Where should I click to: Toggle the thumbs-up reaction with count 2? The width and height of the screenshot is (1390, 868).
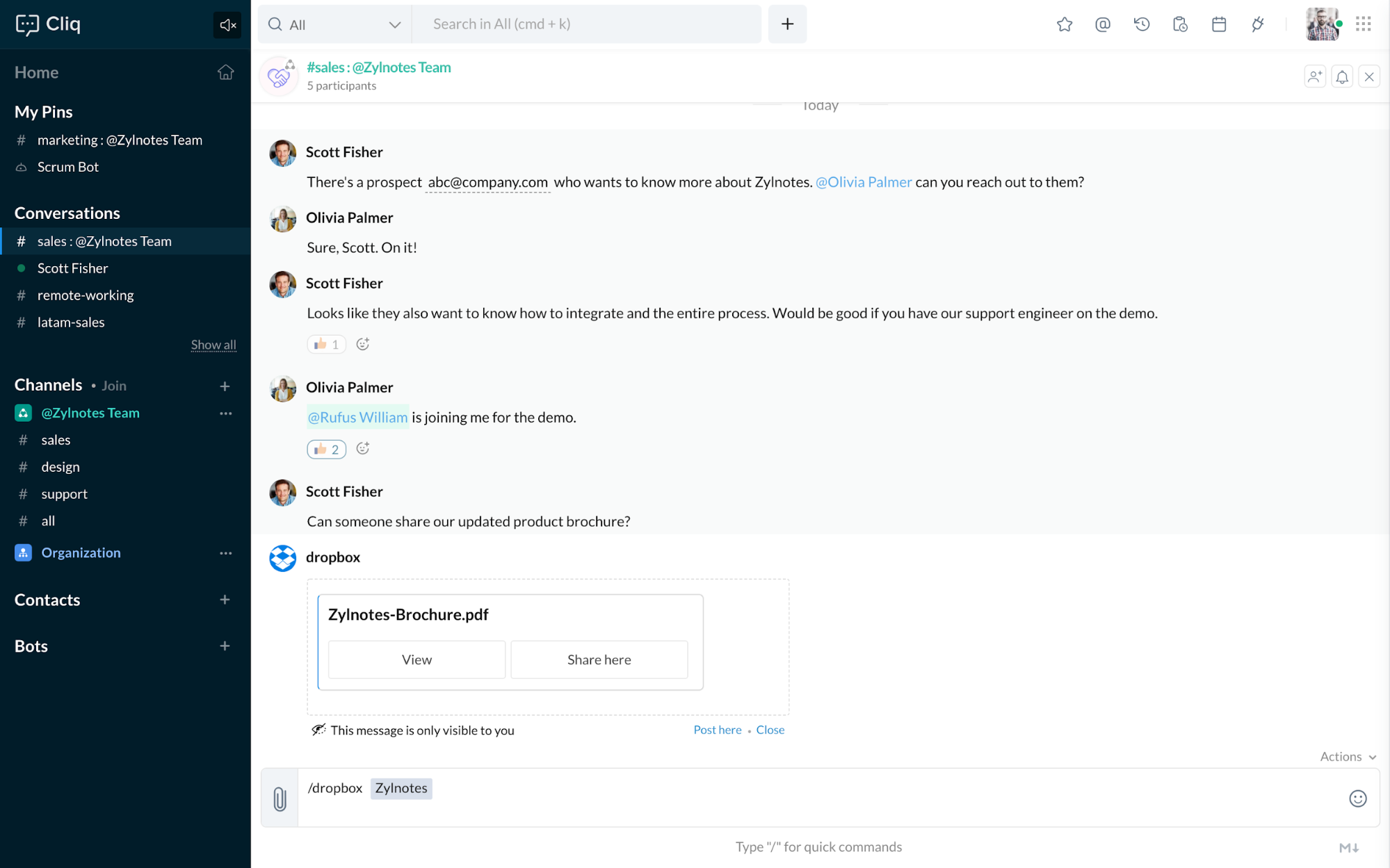(326, 450)
